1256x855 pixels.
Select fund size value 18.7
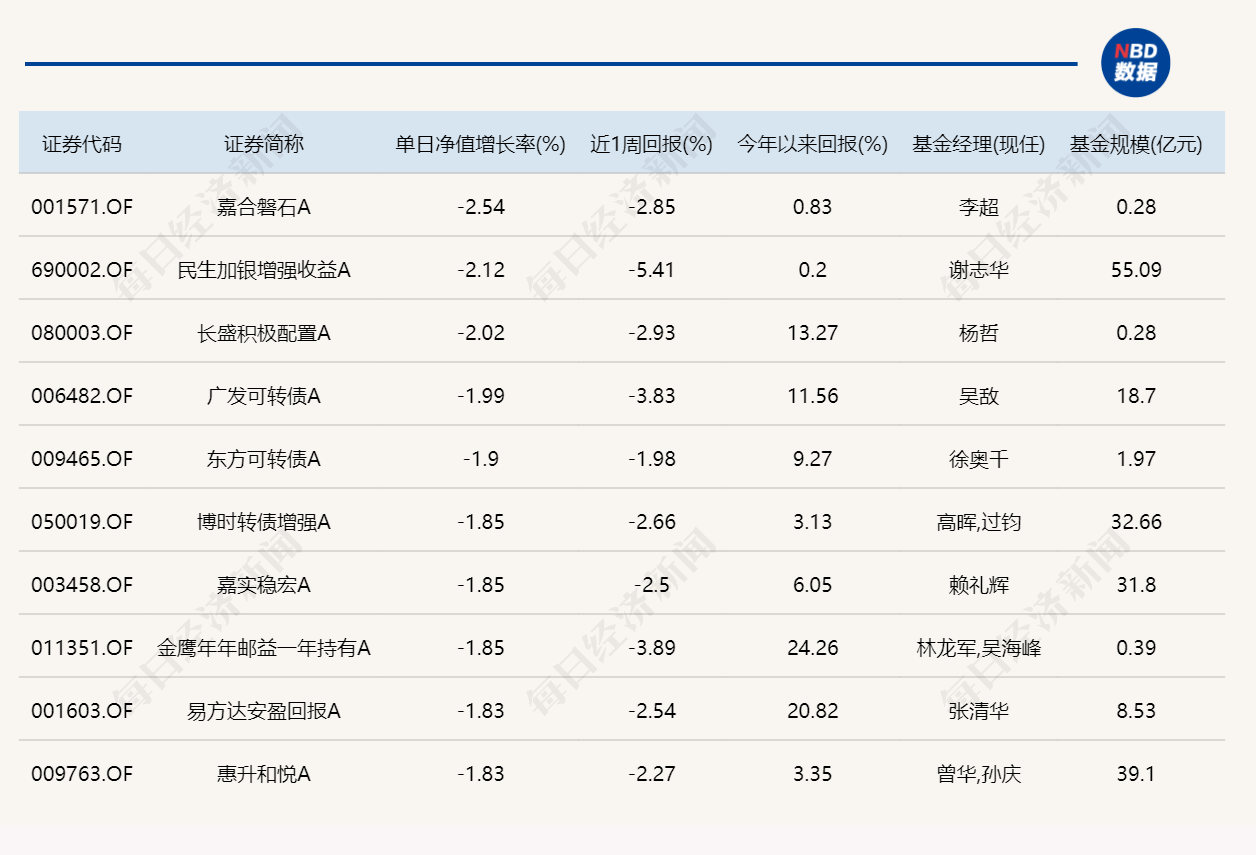click(x=1136, y=396)
